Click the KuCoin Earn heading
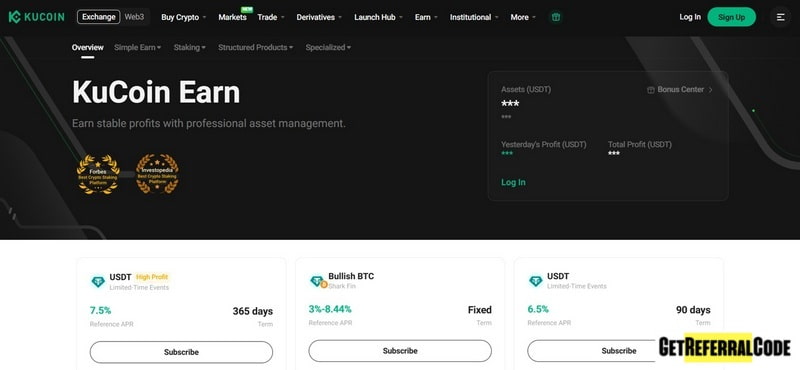Image resolution: width=800 pixels, height=370 pixels. click(156, 92)
